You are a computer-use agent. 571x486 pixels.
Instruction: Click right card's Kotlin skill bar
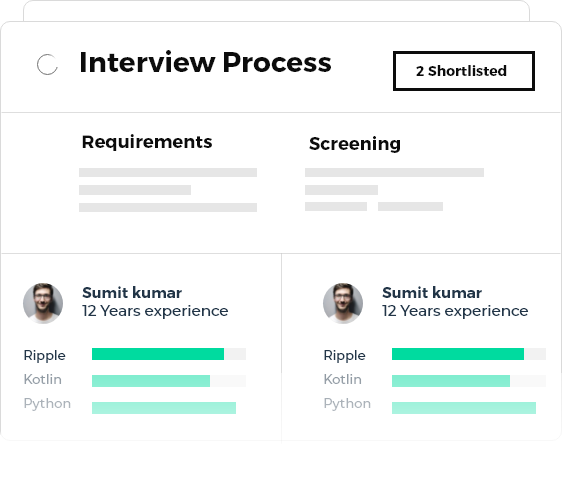[x=469, y=381]
